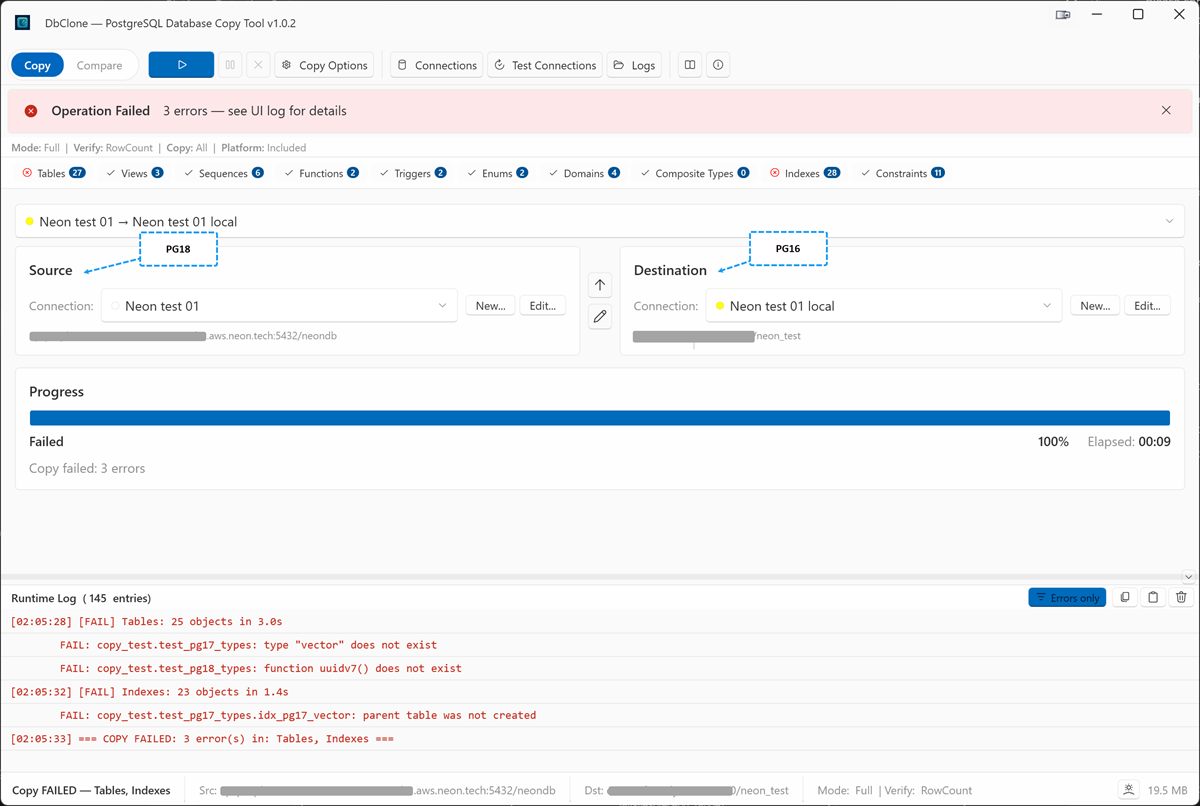
Task: Click the yellow dot in Destination connection
Action: [x=720, y=306]
